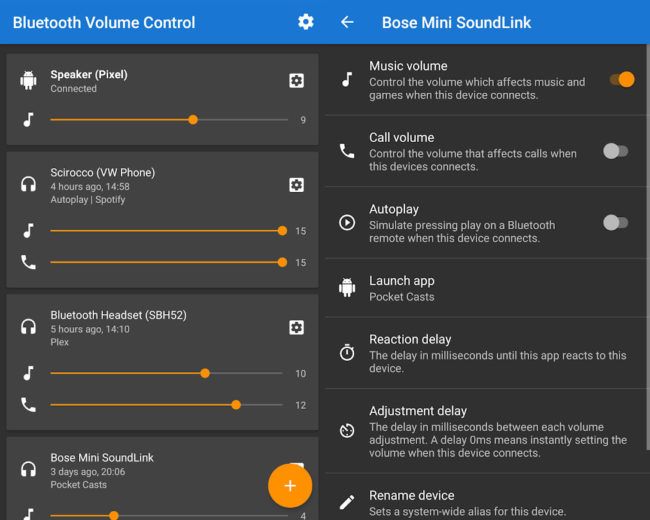Click '5 hours ago, 14:10' timestamp

(x=90, y=329)
